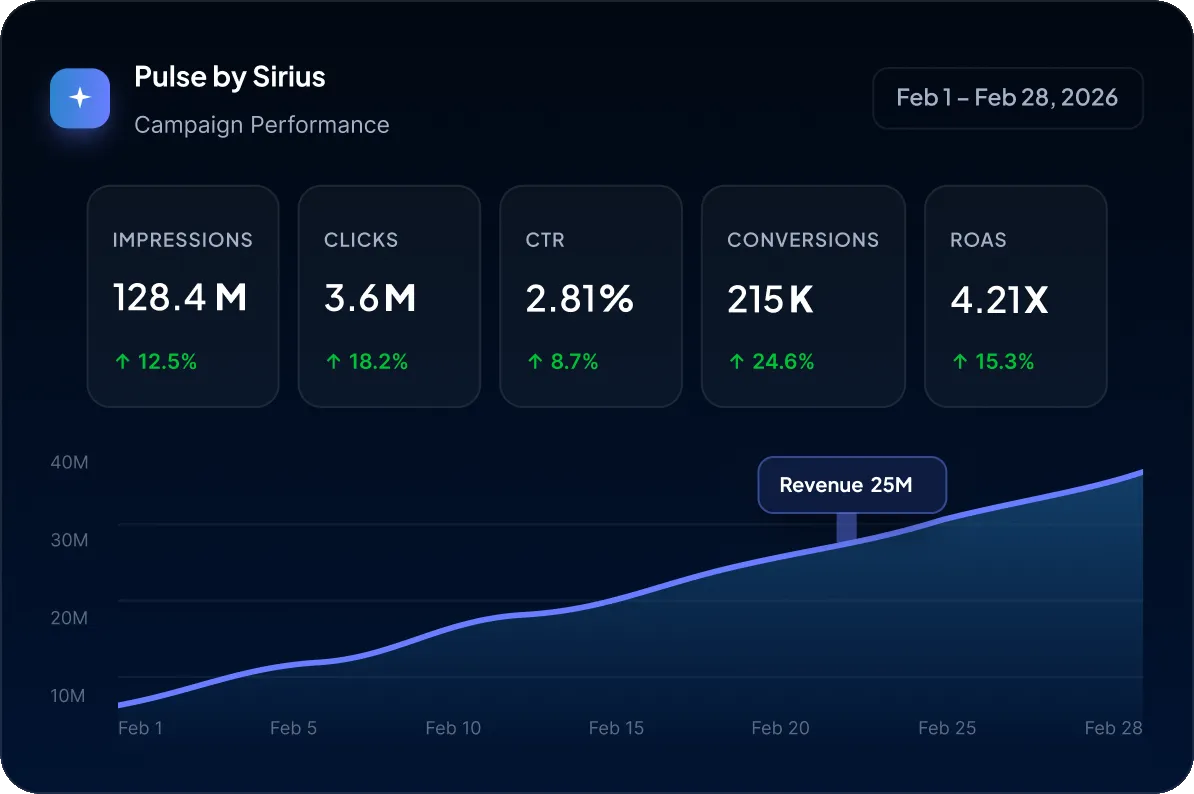Click the CONVERSIONS card label
Viewport: 1194px width, 794px height.
[x=803, y=240]
